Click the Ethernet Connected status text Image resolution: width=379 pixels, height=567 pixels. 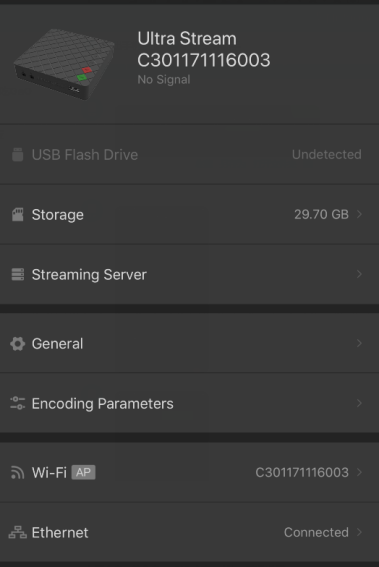316,532
